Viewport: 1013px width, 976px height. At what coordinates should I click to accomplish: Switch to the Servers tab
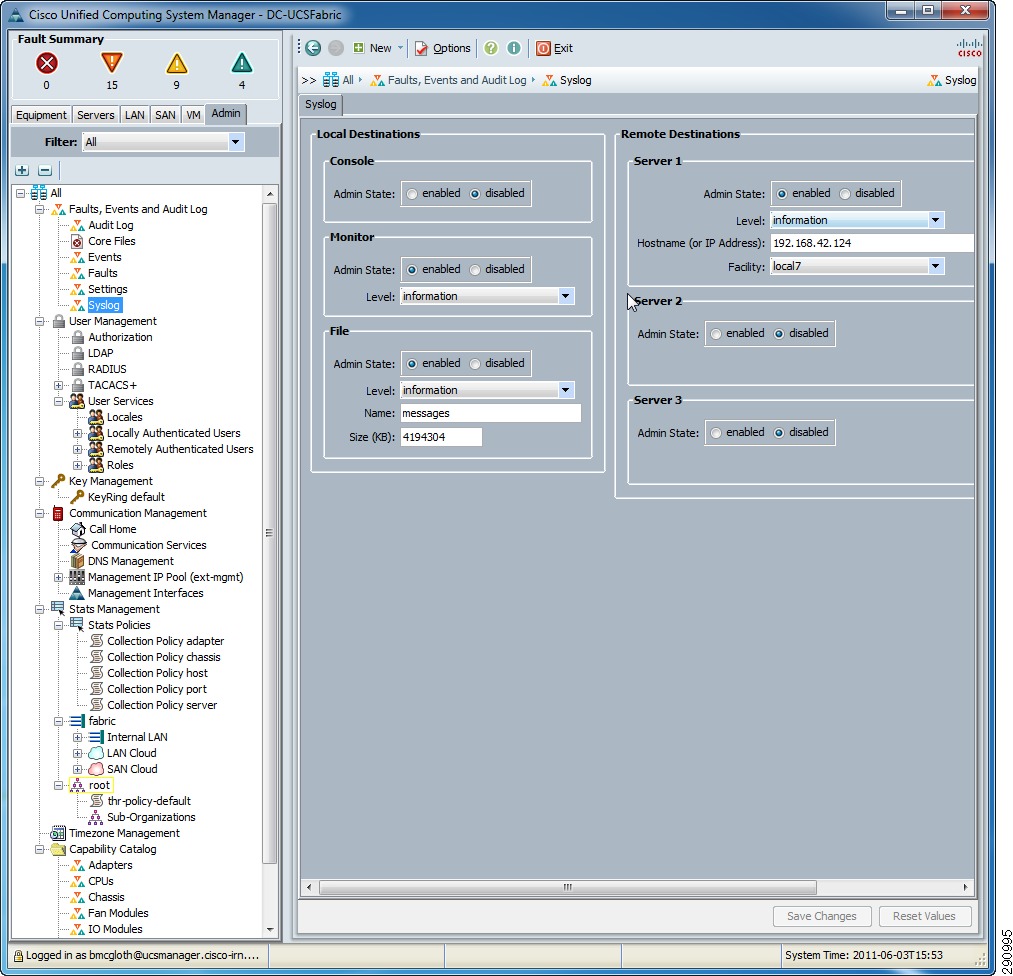tap(96, 115)
